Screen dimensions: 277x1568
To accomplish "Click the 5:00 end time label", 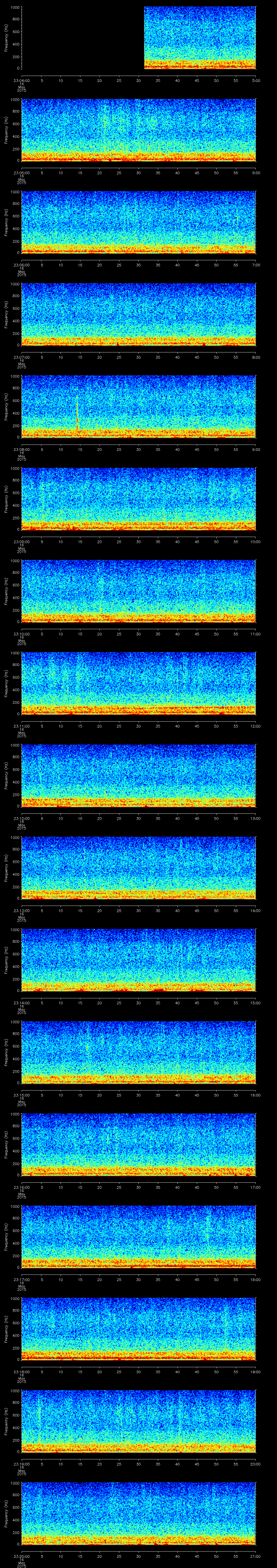I will [x=256, y=80].
